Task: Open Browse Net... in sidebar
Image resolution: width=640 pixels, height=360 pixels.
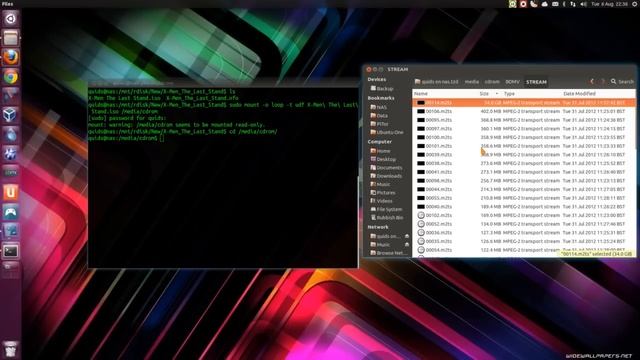Action: 388,253
